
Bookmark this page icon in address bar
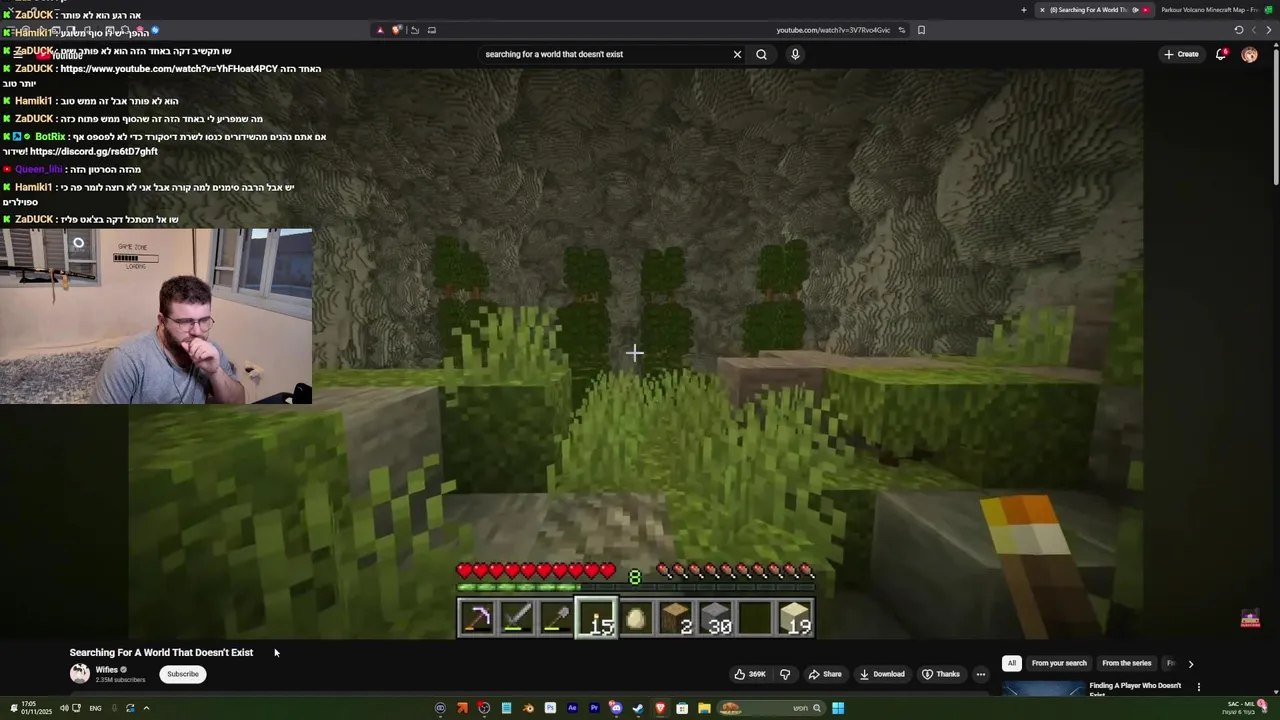point(921,30)
